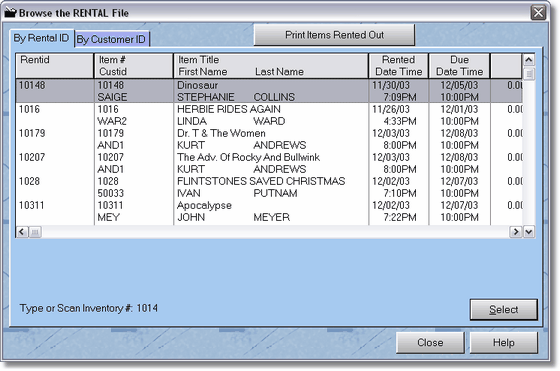Click FLINTSTONES SAVED CHRISTMAS title
The height and width of the screenshot is (371, 560).
click(261, 181)
